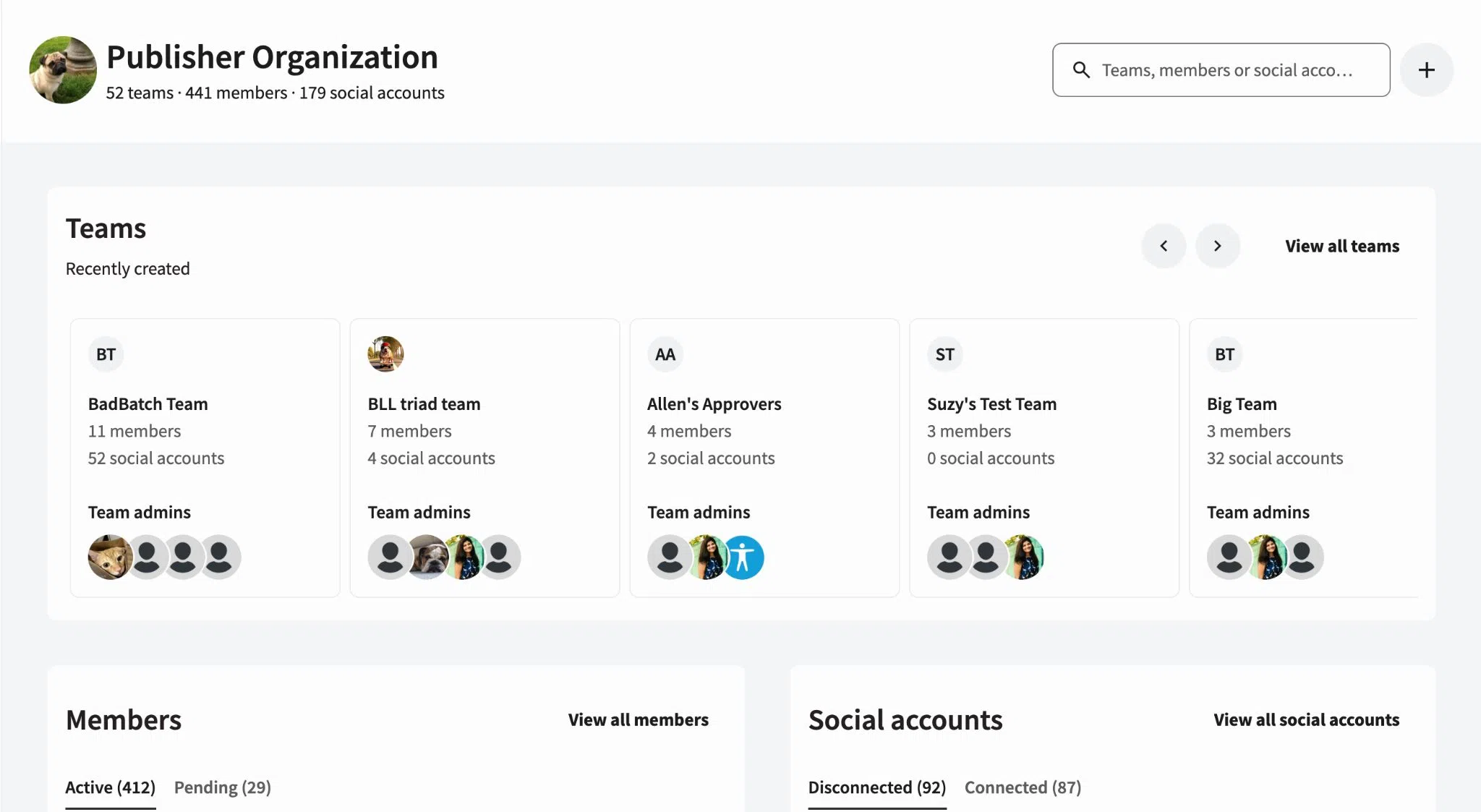This screenshot has width=1481, height=812.
Task: Open View all teams link
Action: pyautogui.click(x=1342, y=246)
